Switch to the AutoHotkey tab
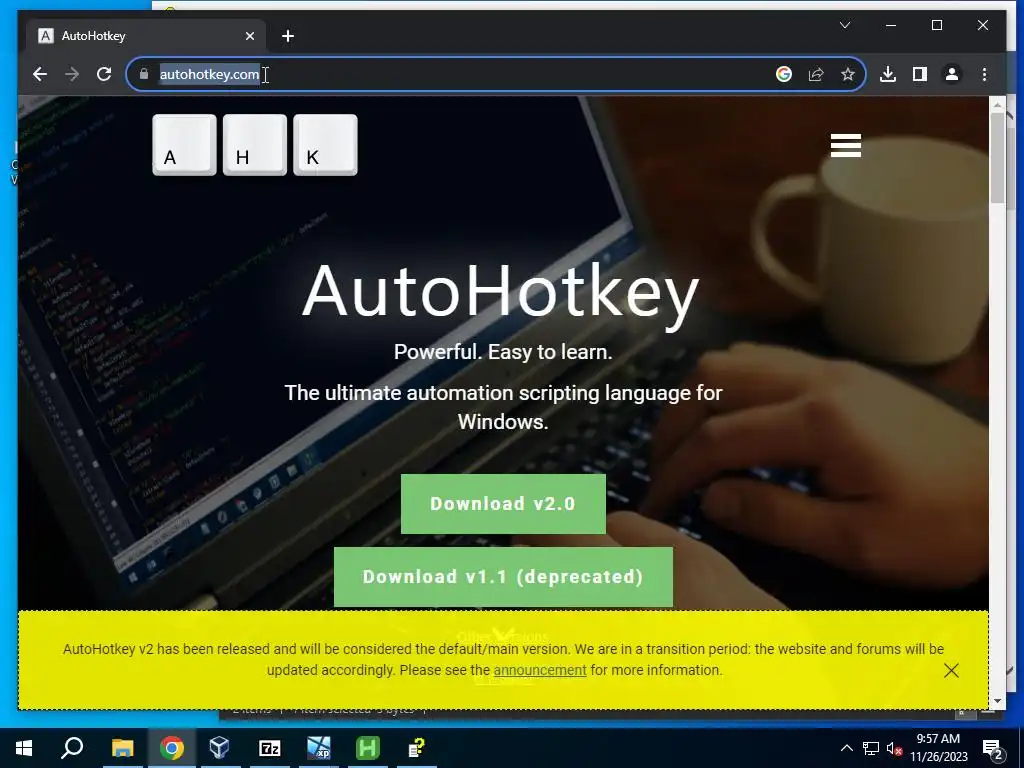Viewport: 1024px width, 768px height. pos(146,36)
